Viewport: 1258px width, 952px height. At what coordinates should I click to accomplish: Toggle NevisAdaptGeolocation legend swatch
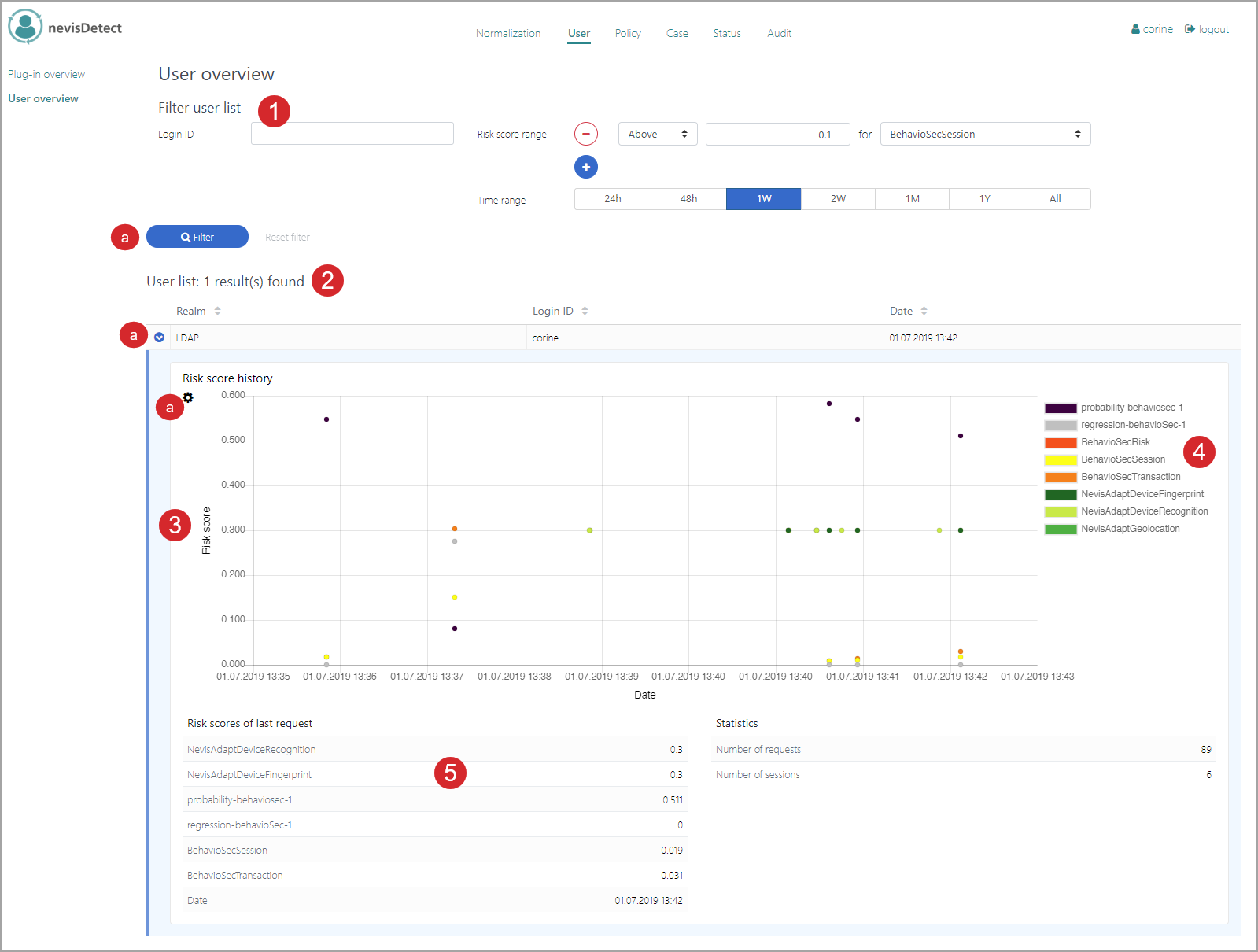pos(1061,529)
